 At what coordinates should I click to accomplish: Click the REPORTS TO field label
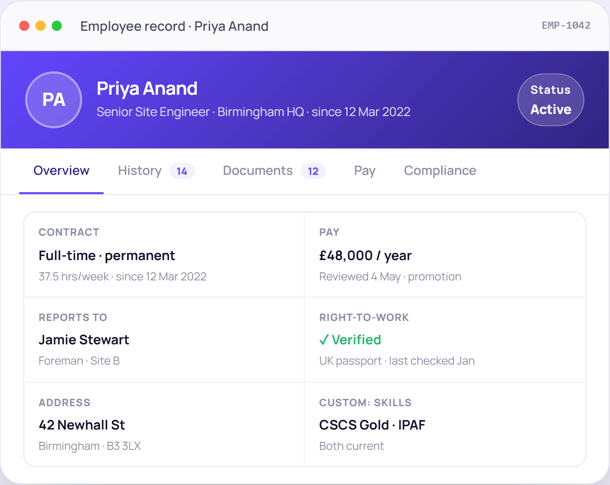coord(73,317)
